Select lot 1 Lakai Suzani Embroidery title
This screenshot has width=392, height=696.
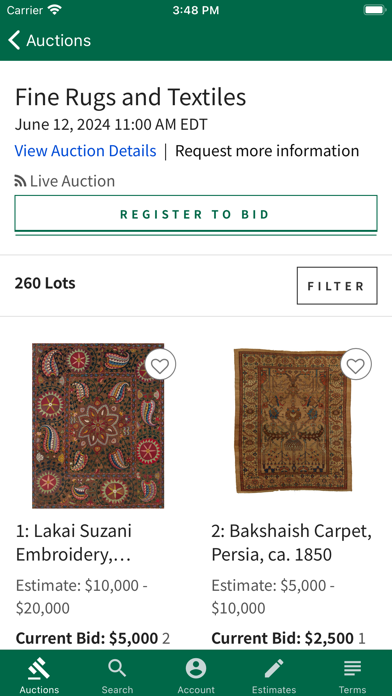point(74,543)
